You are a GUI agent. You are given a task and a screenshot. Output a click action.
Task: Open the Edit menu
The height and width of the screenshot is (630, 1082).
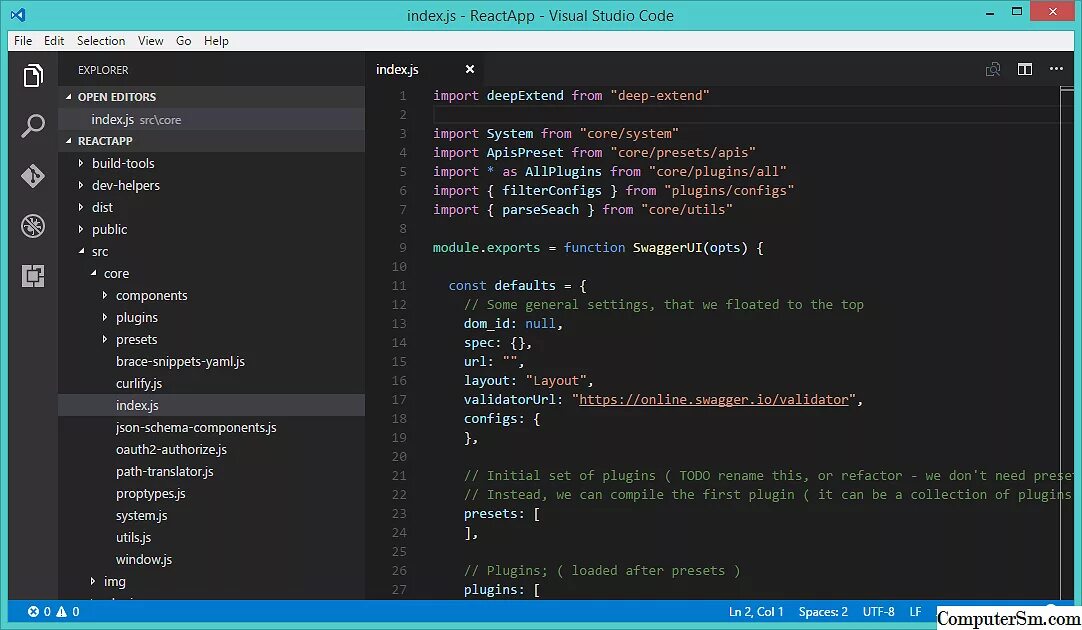click(54, 41)
